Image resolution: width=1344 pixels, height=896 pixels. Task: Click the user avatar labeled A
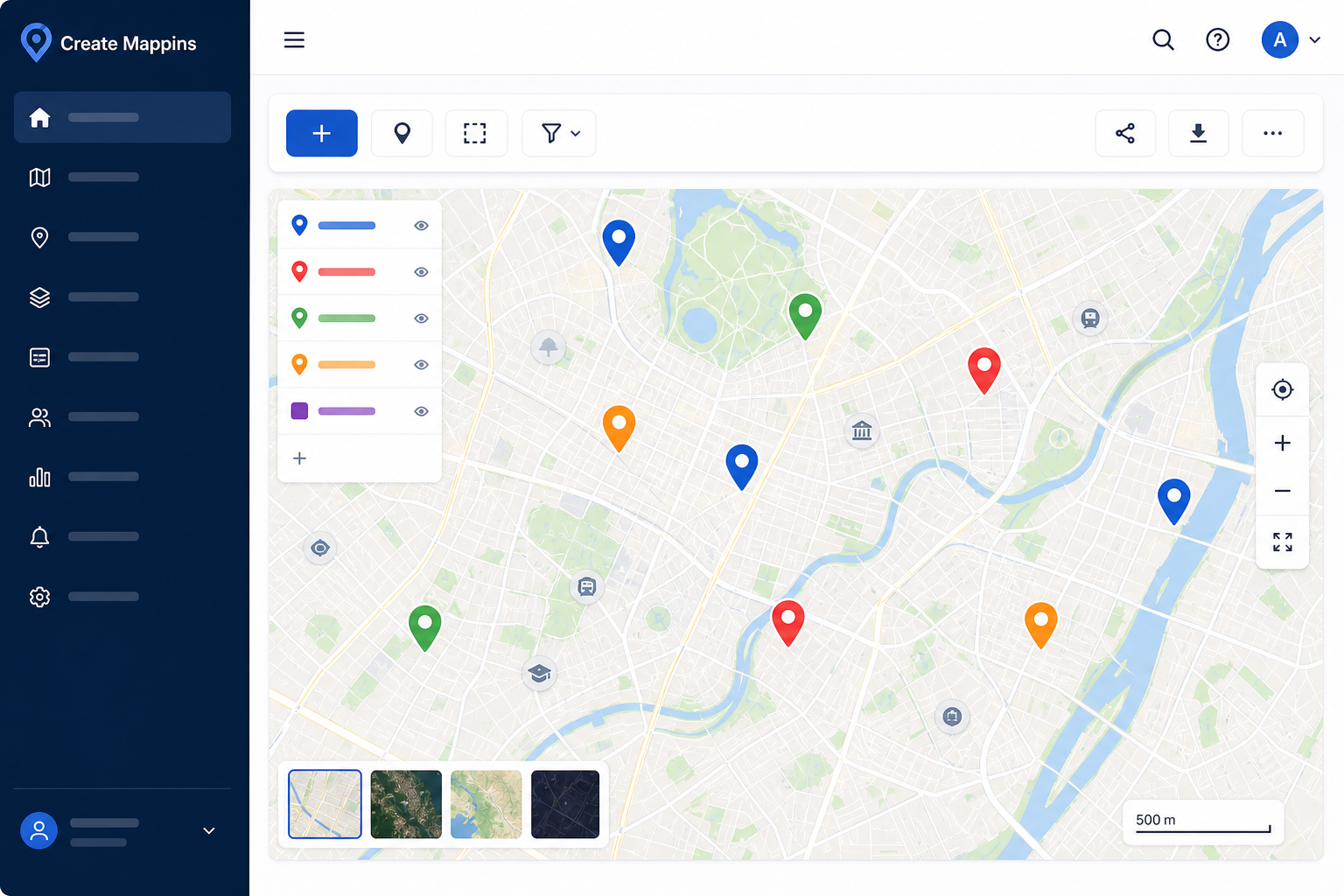click(1279, 39)
